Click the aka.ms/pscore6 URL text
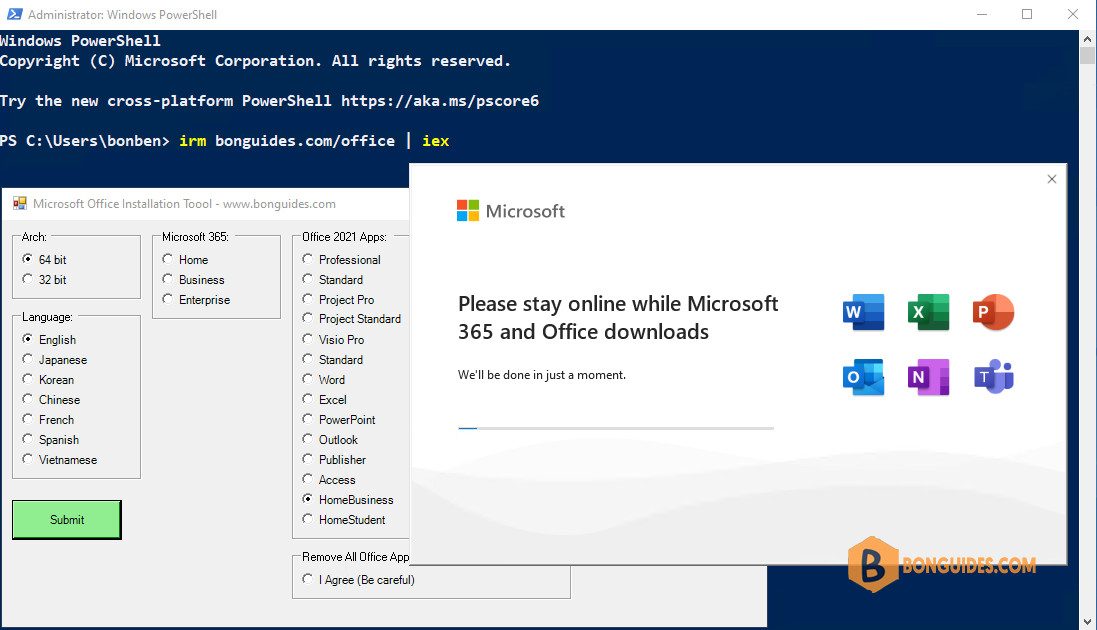This screenshot has height=630, width=1097. pyautogui.click(x=440, y=101)
